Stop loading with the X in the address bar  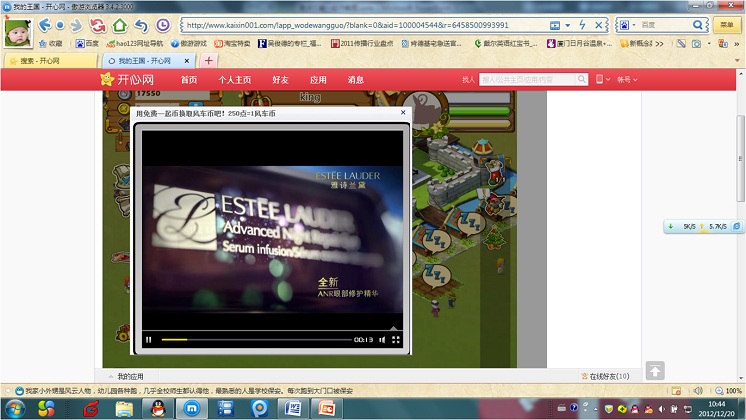(x=599, y=25)
